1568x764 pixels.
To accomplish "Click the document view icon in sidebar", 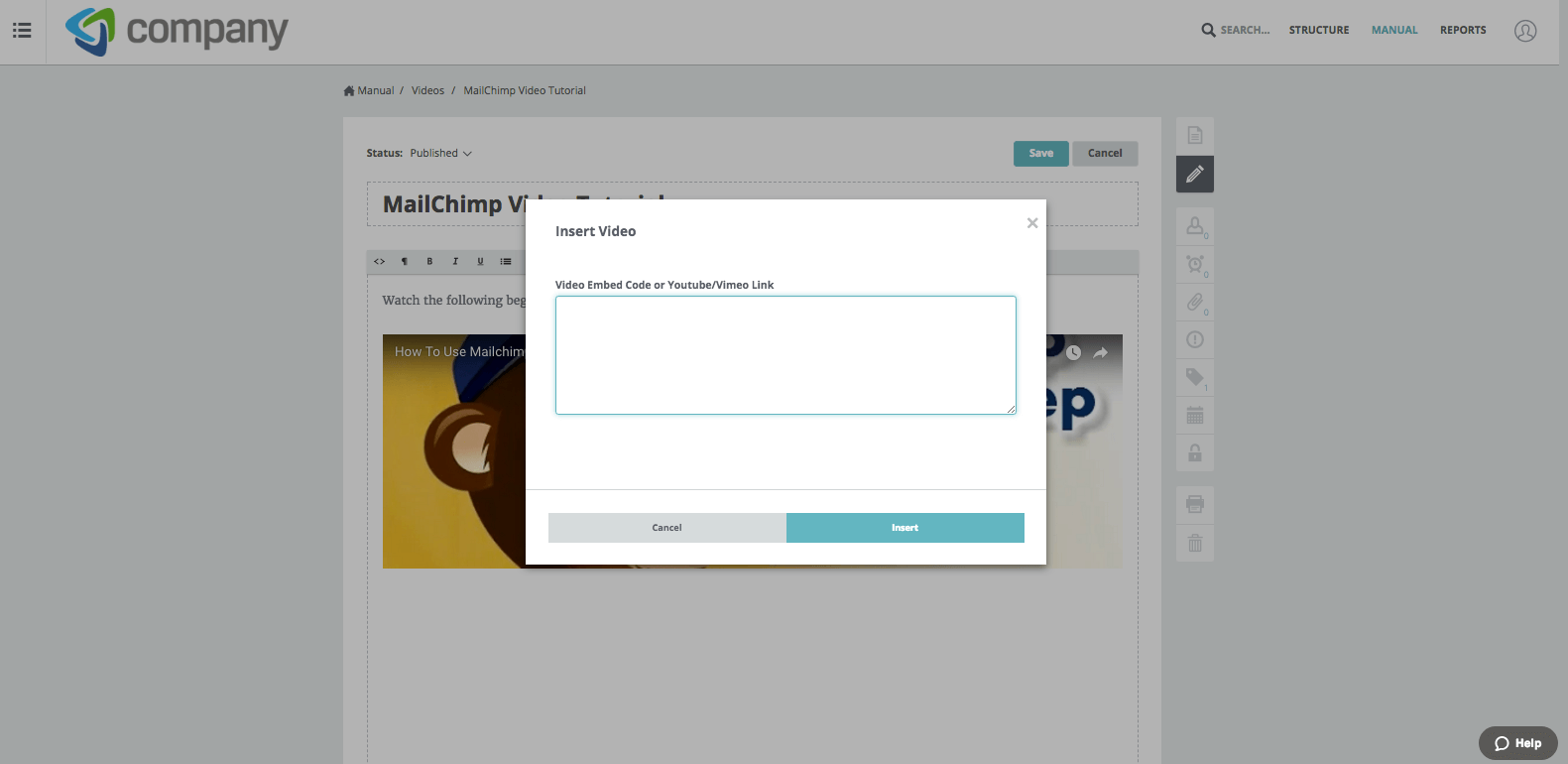I will click(1195, 136).
